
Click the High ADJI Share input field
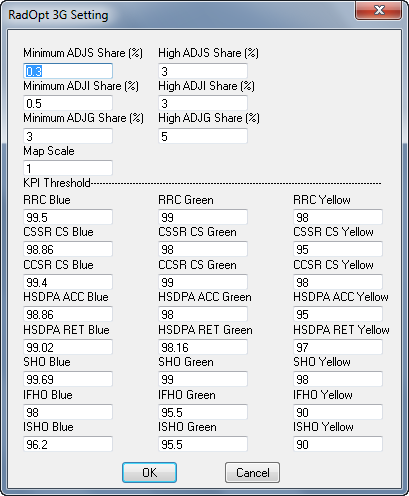click(x=203, y=103)
